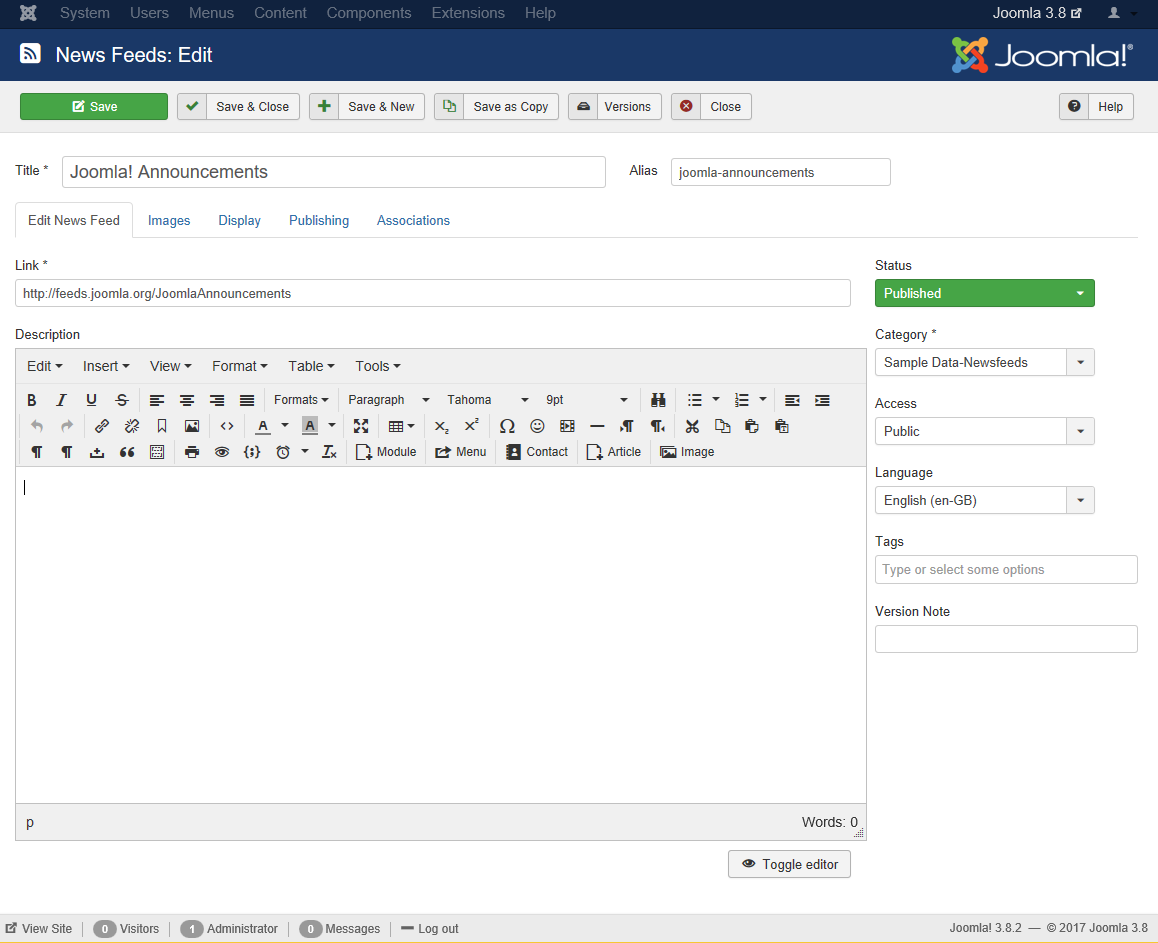The width and height of the screenshot is (1158, 943).
Task: Open the font size 9pt dropdown
Action: click(587, 400)
